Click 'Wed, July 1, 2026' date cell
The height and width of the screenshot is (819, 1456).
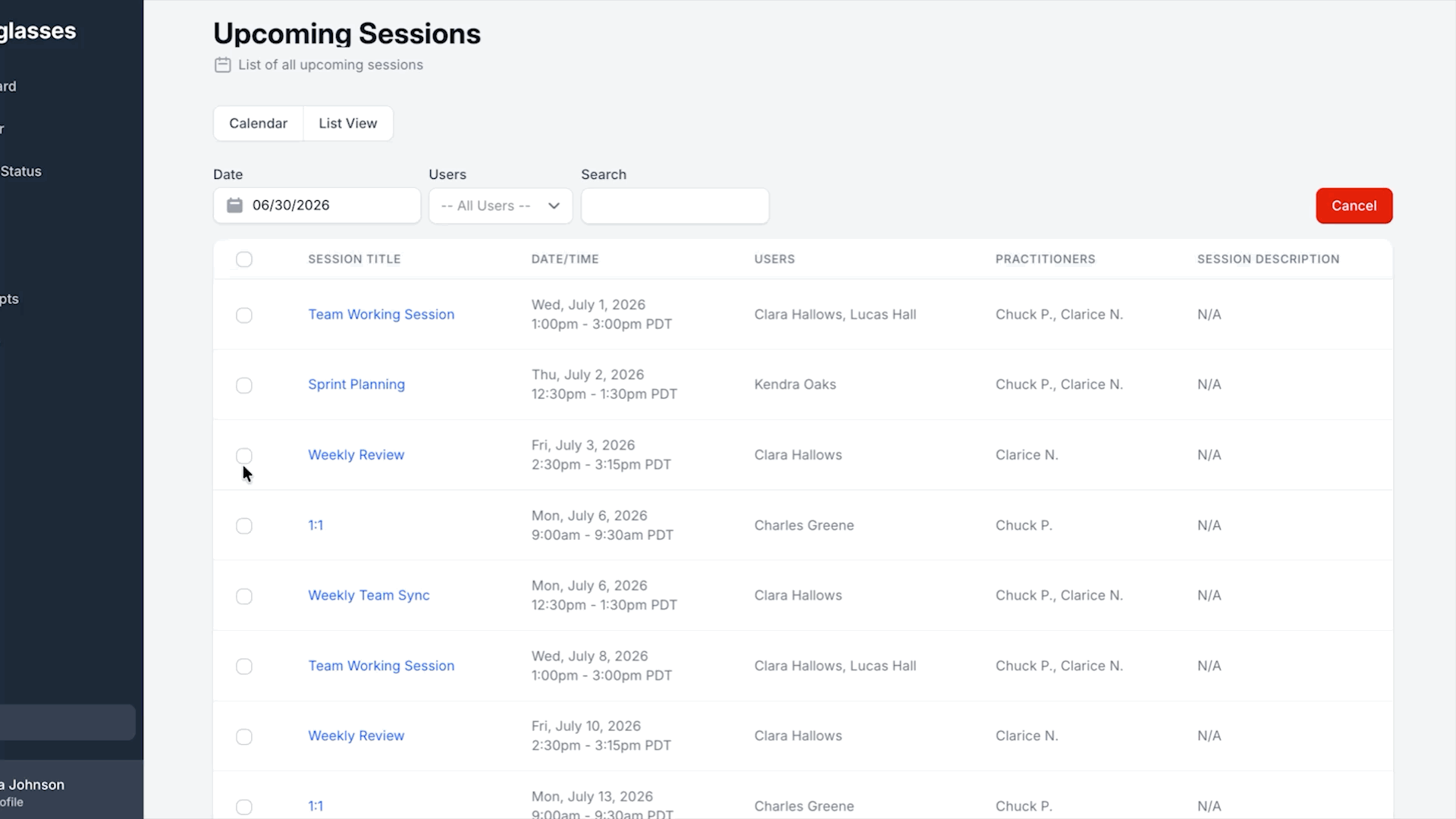588,305
